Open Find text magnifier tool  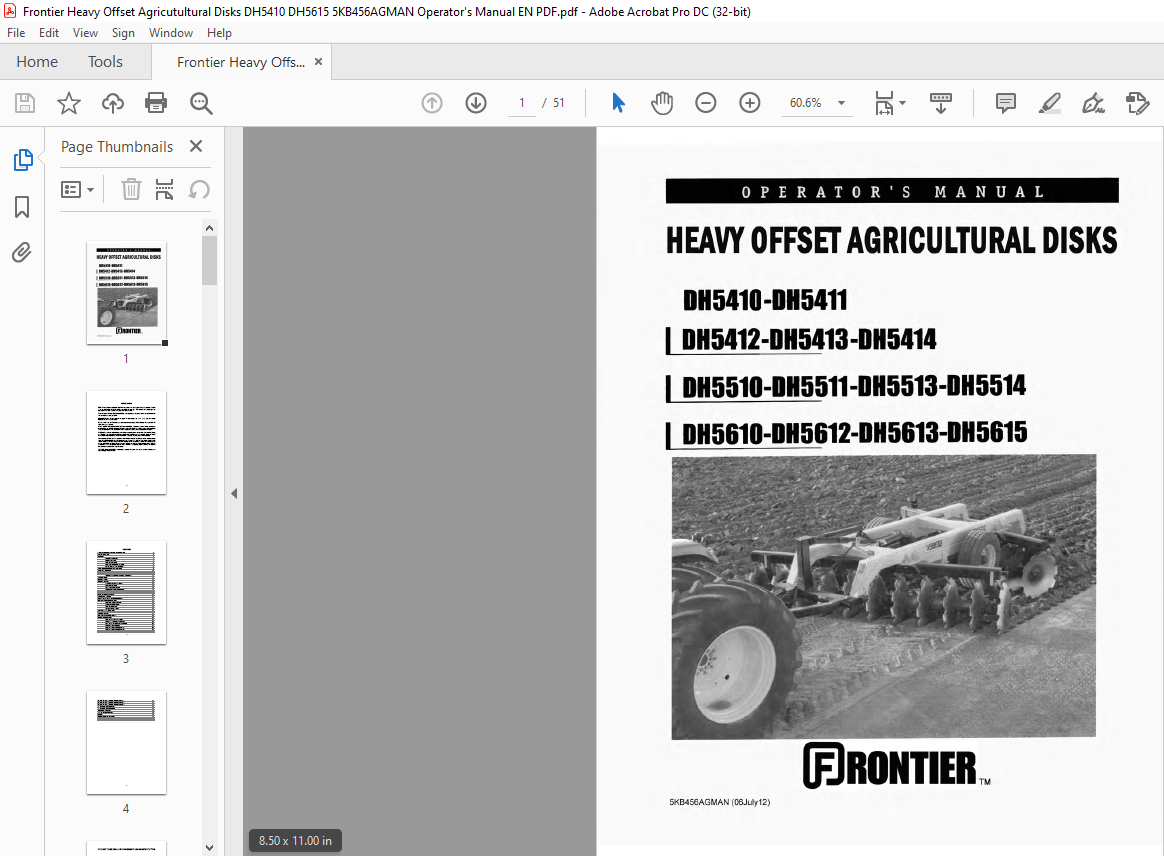point(201,103)
